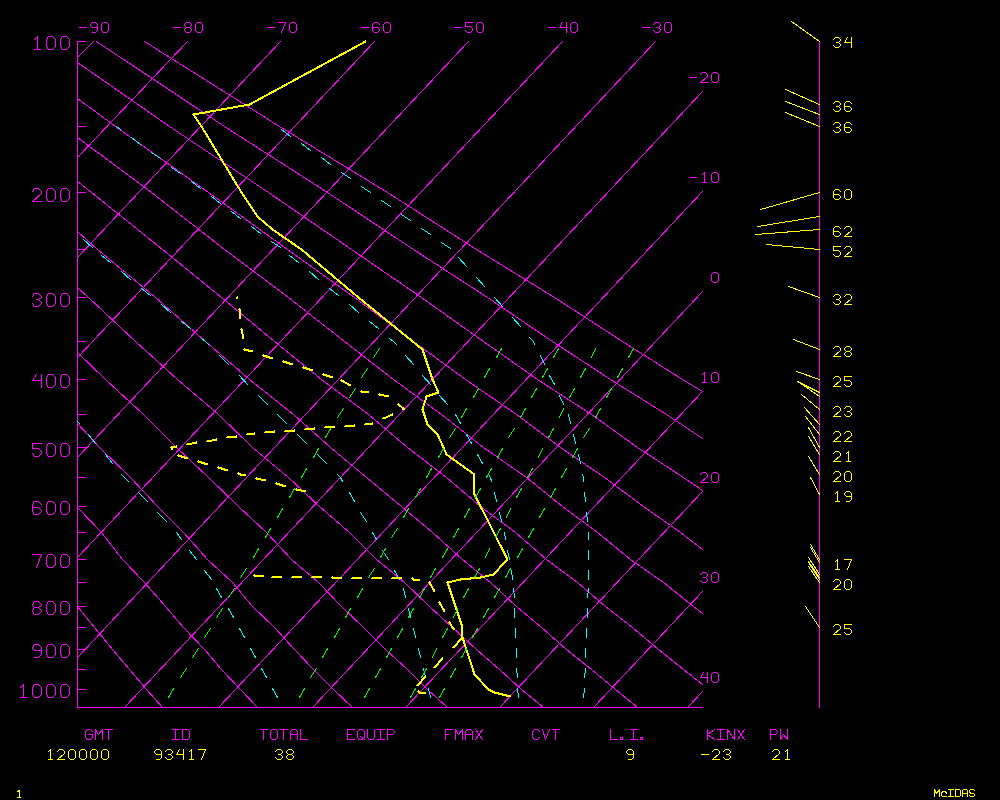Select the station ID value 93417

(x=181, y=755)
